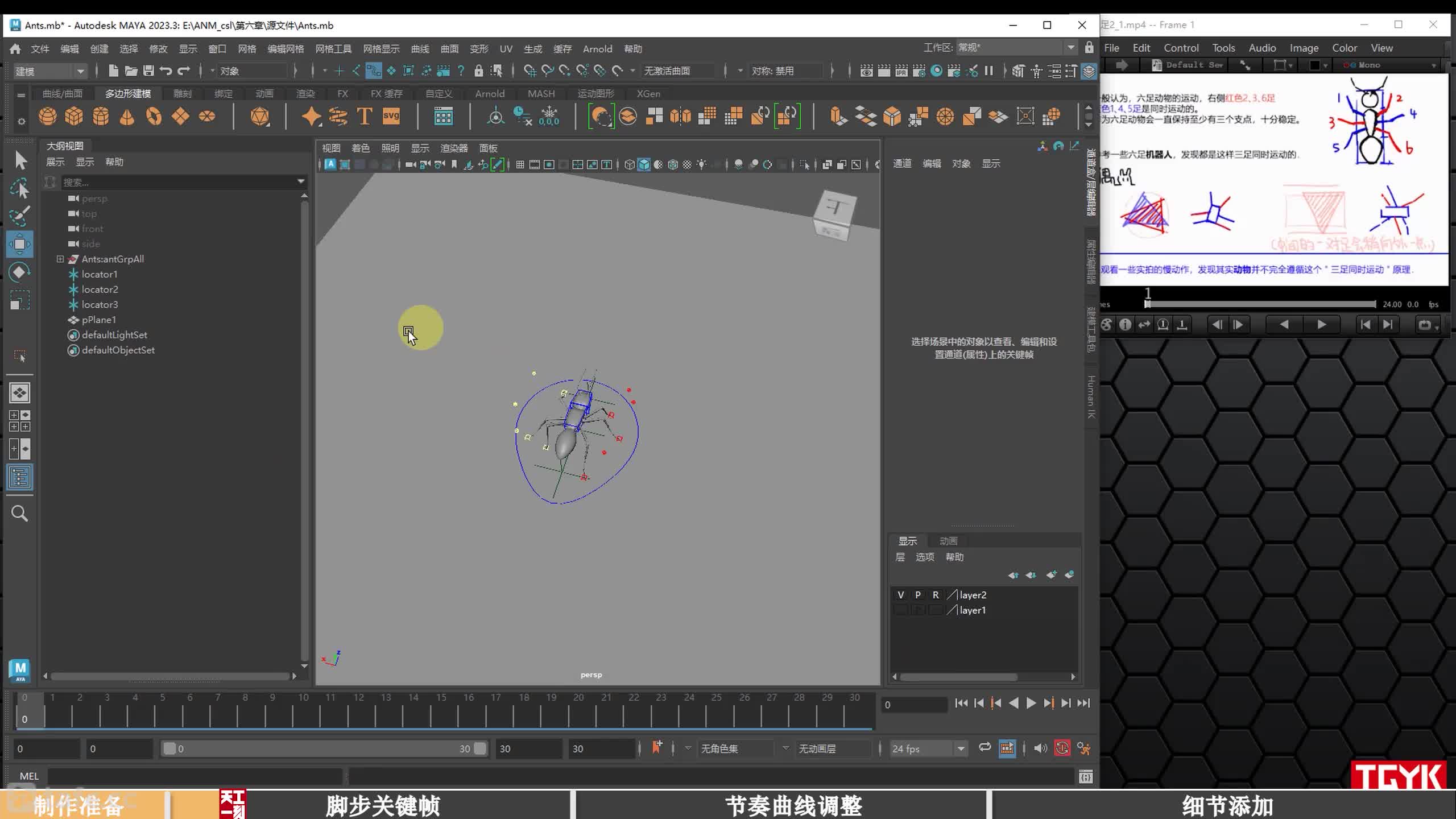Click the open scene folder icon
The height and width of the screenshot is (819, 1456).
(x=131, y=71)
